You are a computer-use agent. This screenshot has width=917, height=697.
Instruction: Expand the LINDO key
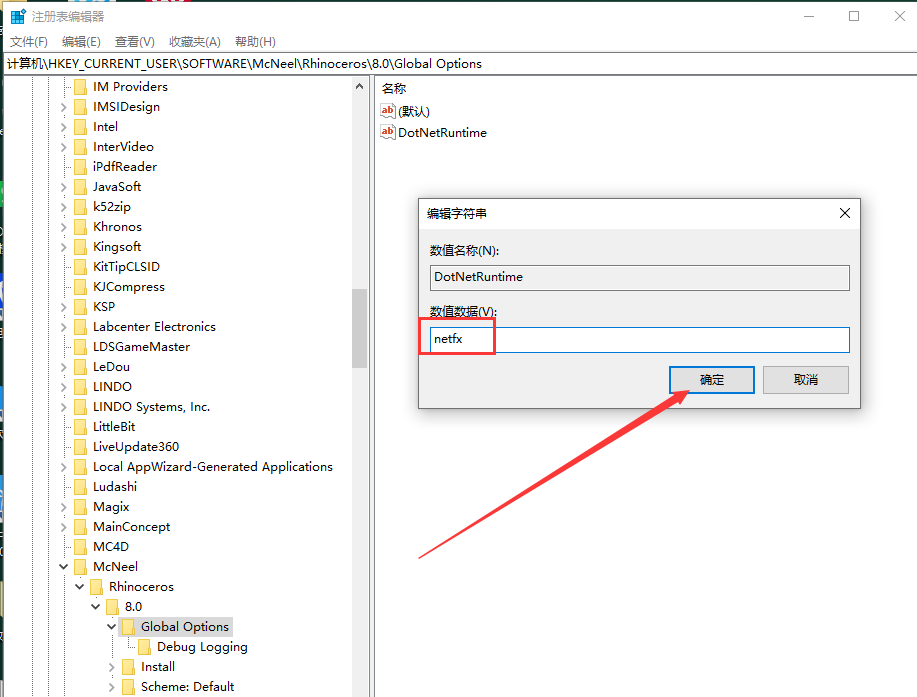[x=64, y=387]
